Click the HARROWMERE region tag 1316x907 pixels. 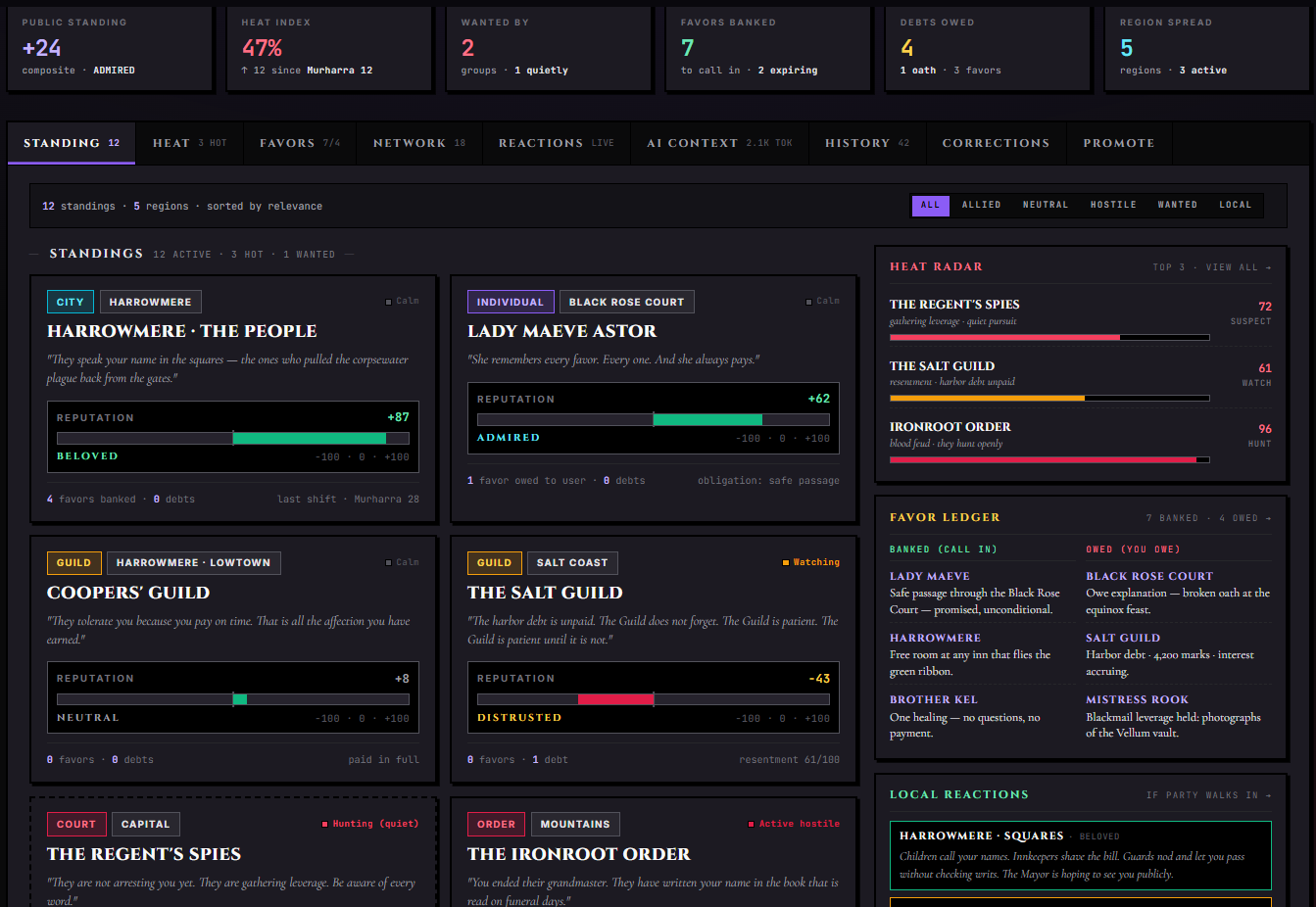150,302
